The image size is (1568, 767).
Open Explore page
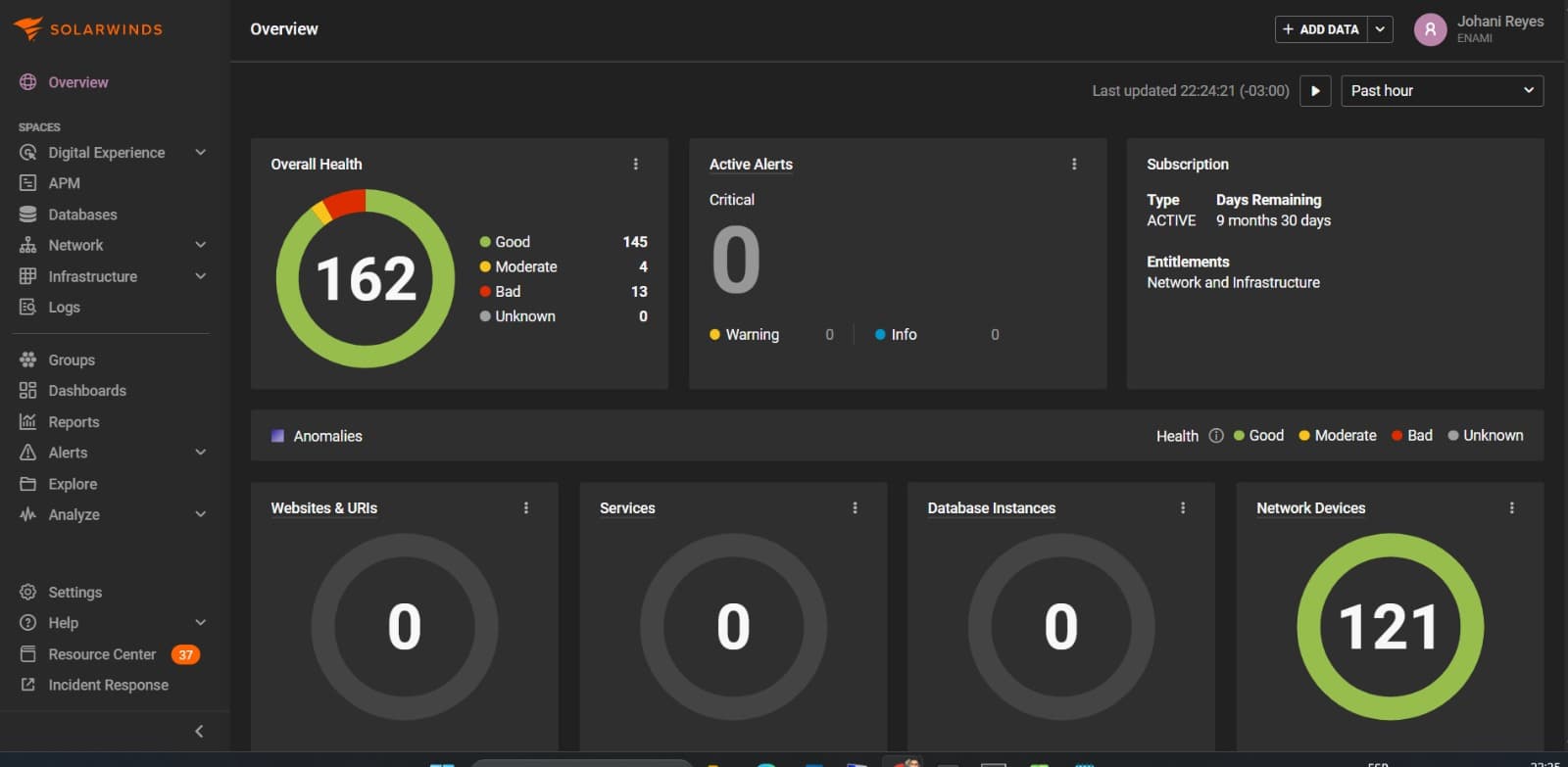tap(73, 484)
